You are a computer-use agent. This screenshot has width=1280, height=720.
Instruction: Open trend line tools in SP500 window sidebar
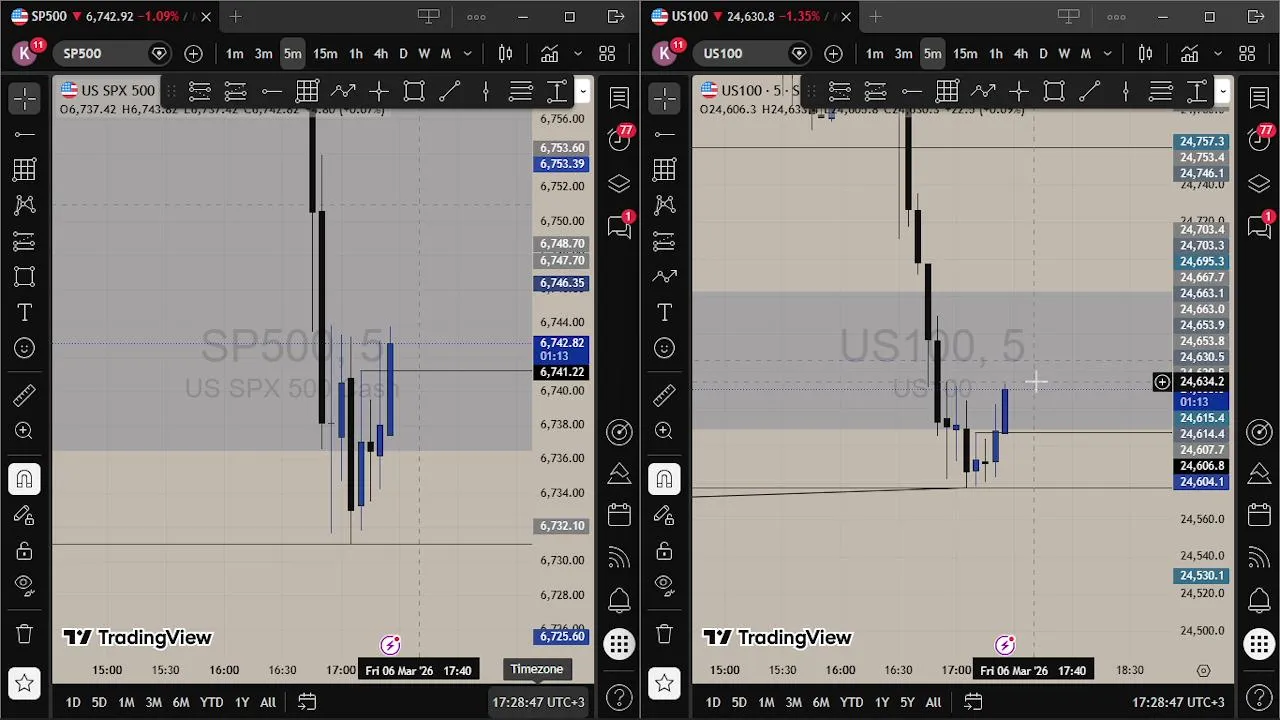[25, 134]
